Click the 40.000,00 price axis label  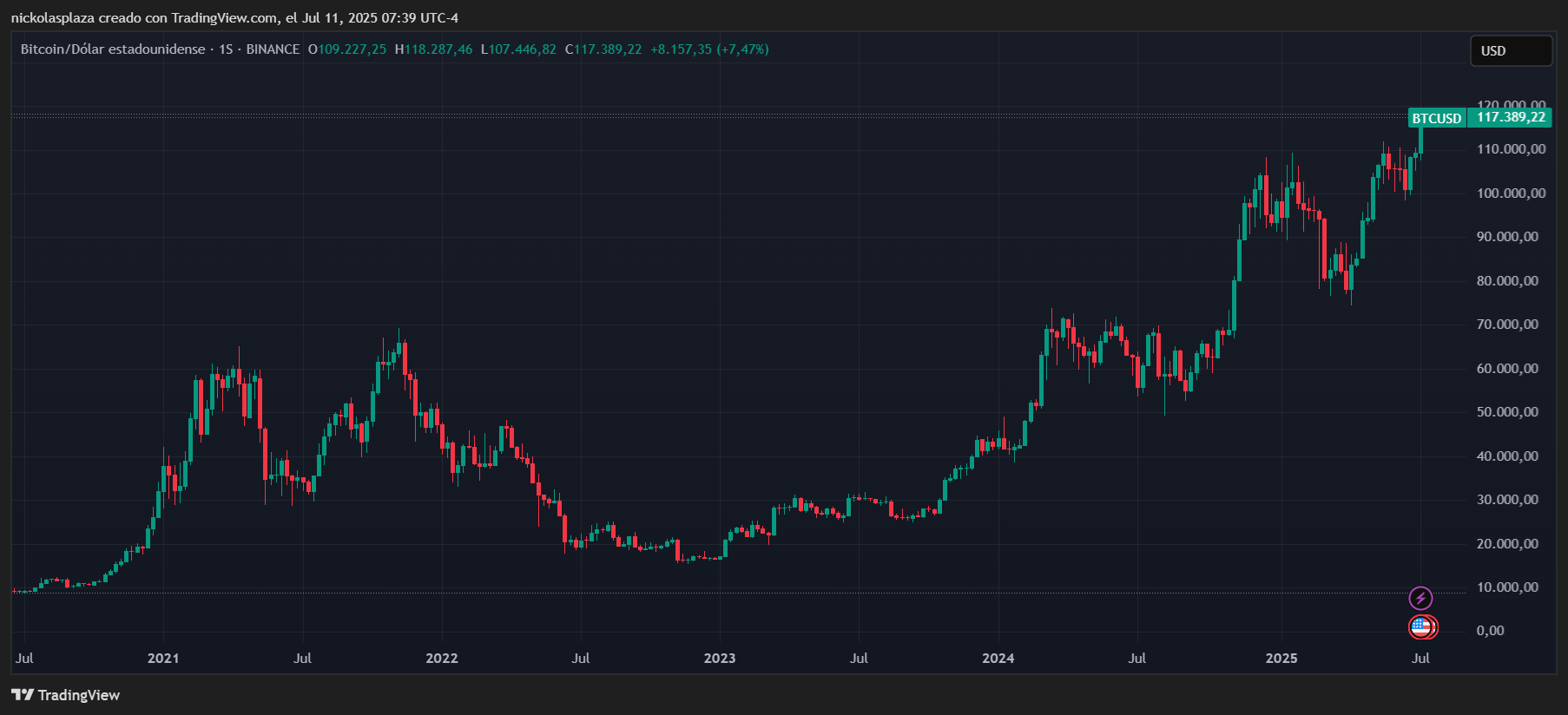(x=1507, y=456)
